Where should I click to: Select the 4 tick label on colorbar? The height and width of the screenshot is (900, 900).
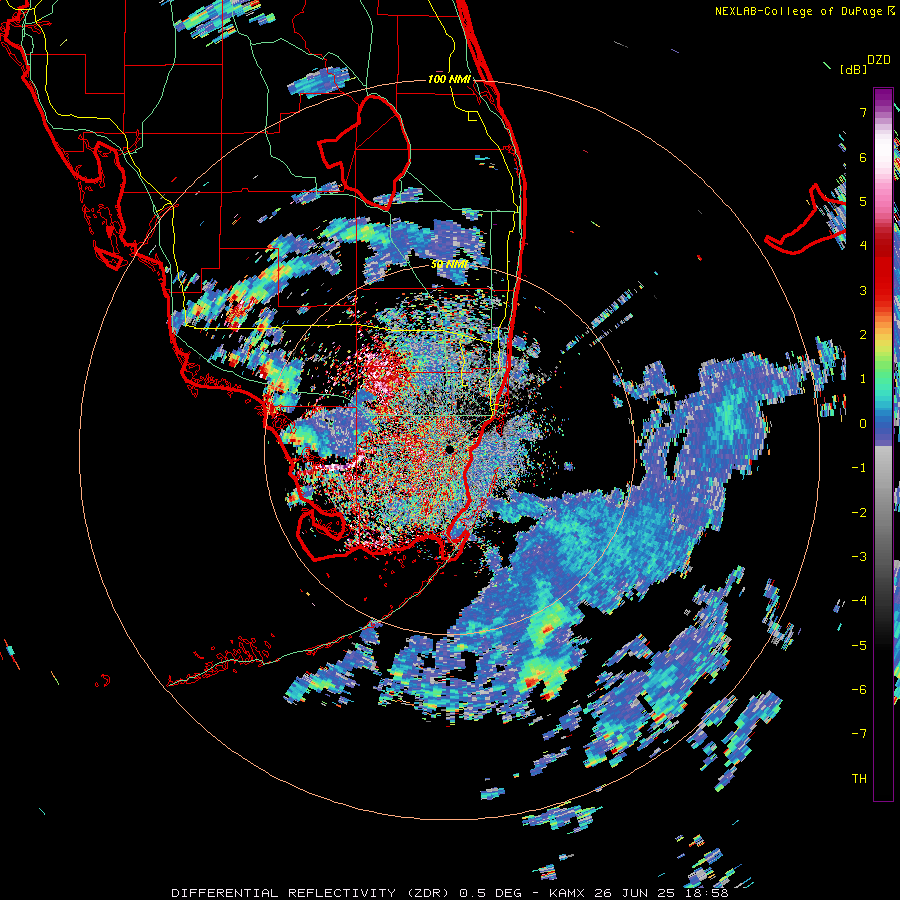[863, 245]
